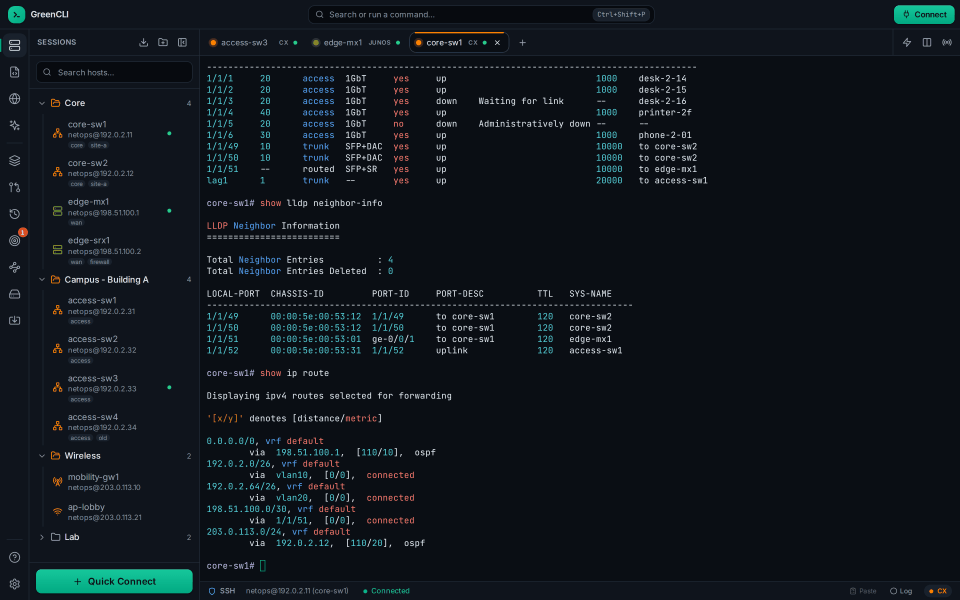Click the Connect button
Screen dimensions: 960x600
[924, 15]
